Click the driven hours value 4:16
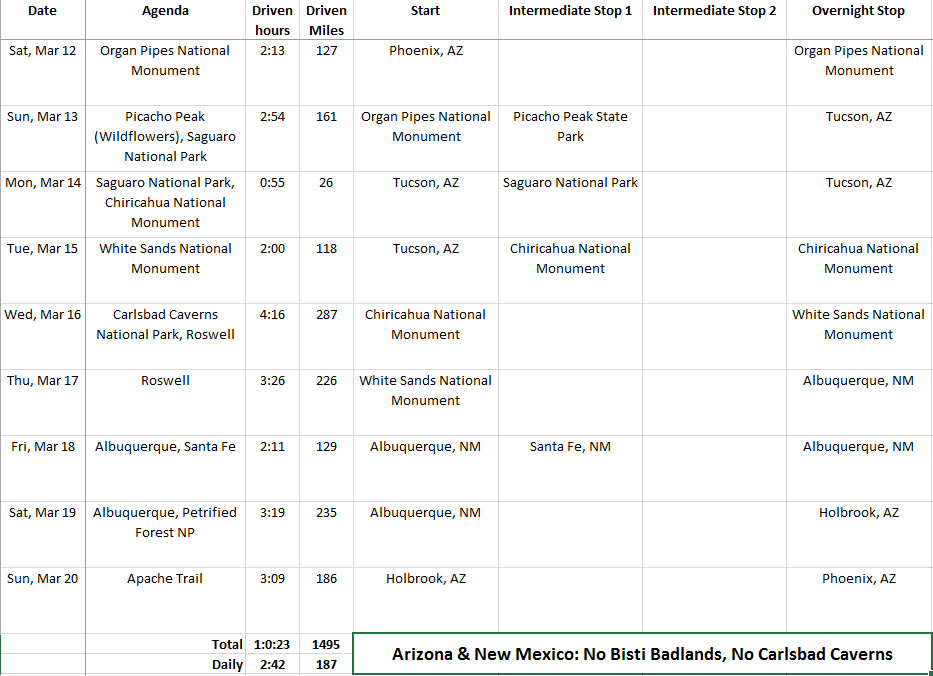This screenshot has width=933, height=676. (x=272, y=315)
